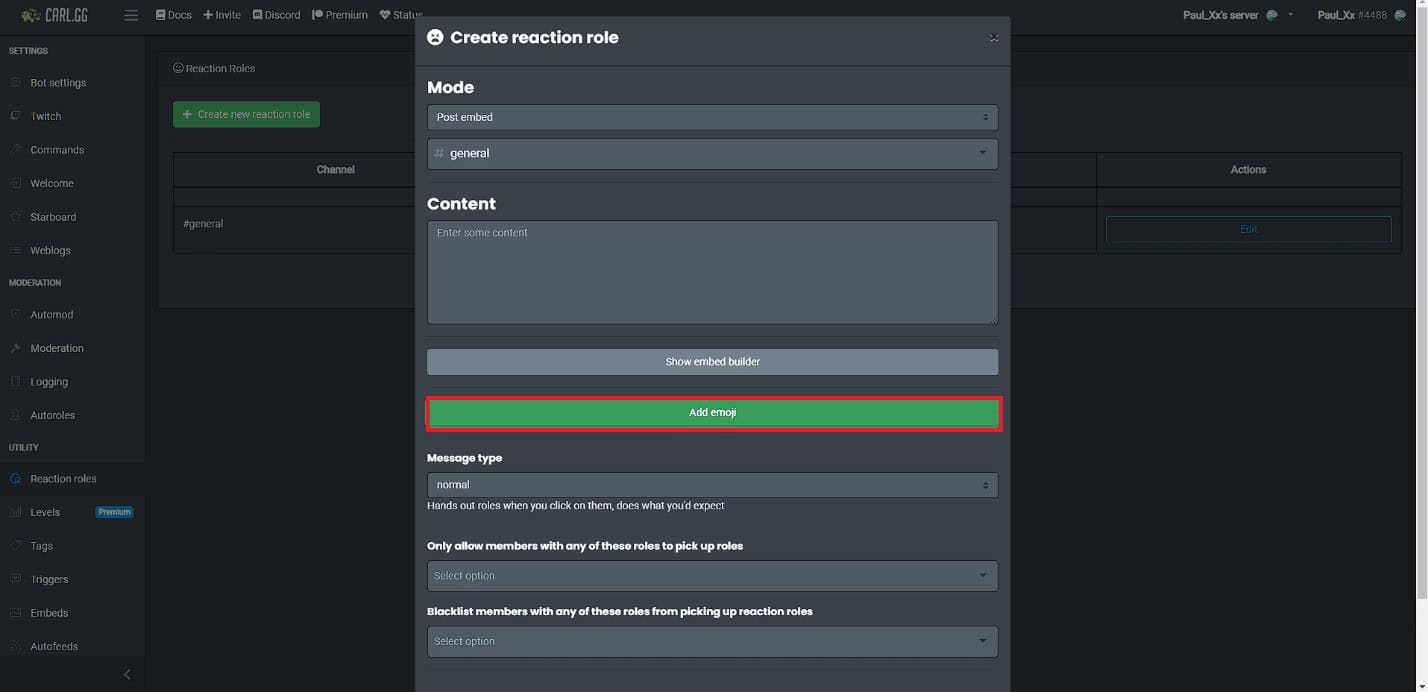Open the Mode dropdown showing Post embed

pyautogui.click(x=712, y=117)
